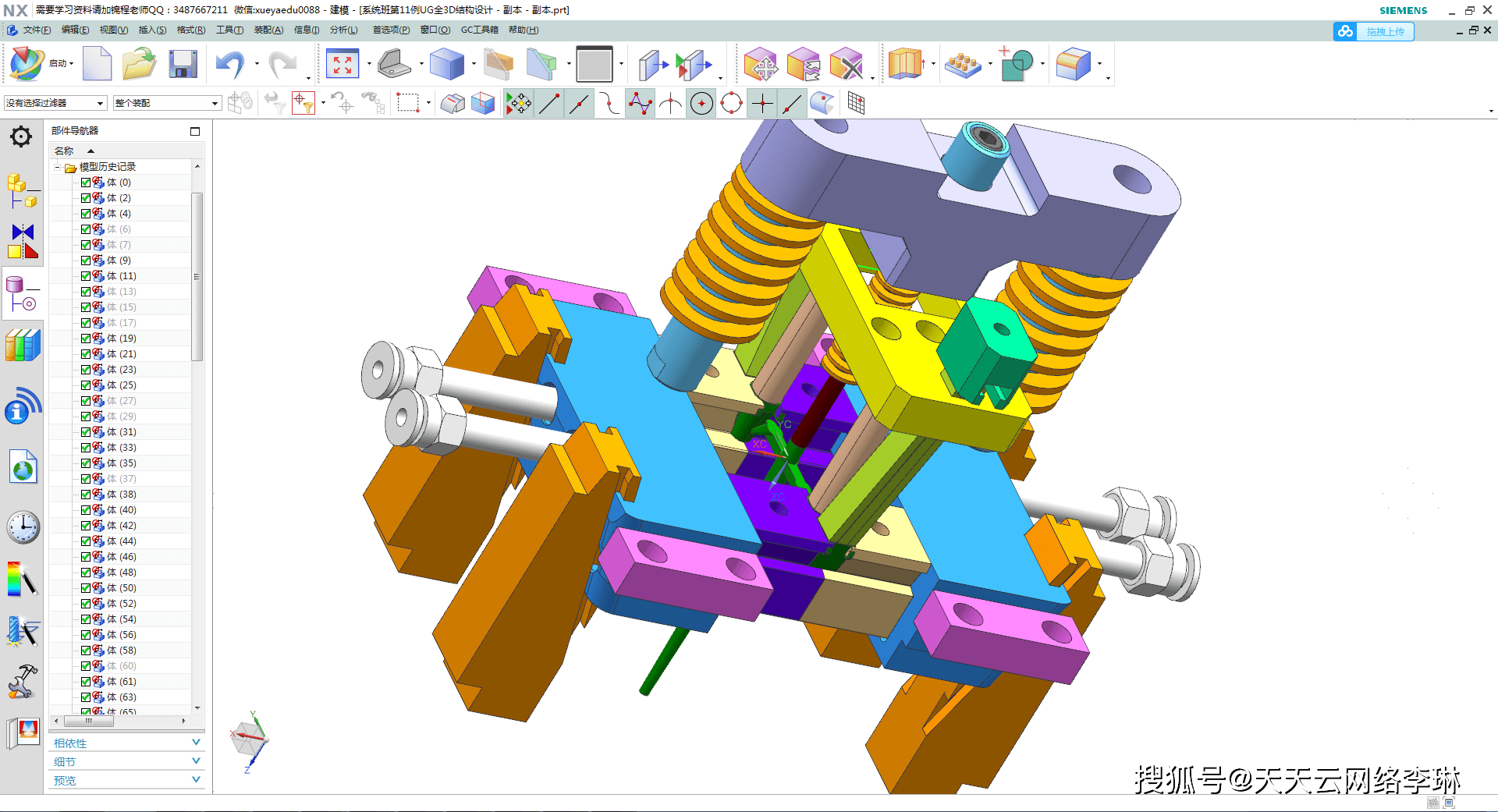
Task: Save the part with the floppy disk icon
Action: click(183, 64)
